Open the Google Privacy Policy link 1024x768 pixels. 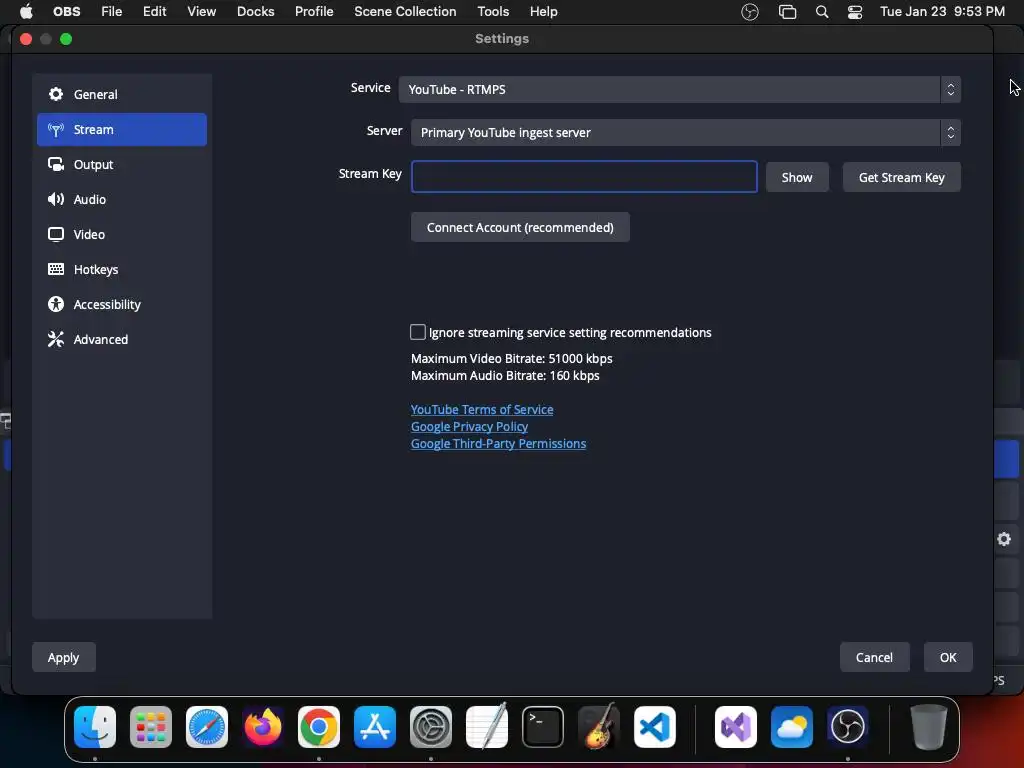pyautogui.click(x=469, y=426)
